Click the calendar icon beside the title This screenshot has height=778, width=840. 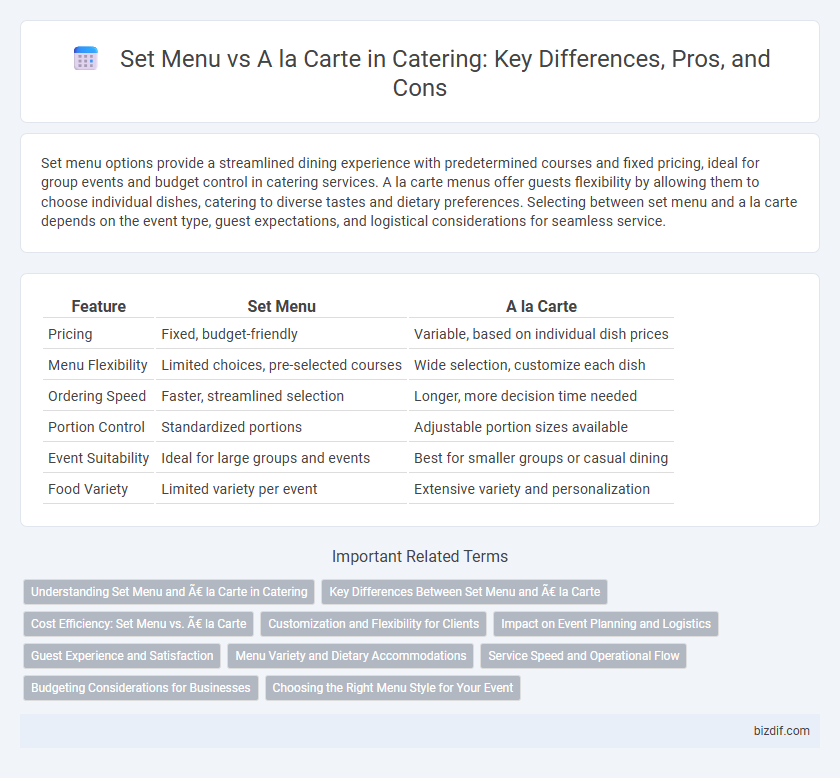pos(86,58)
